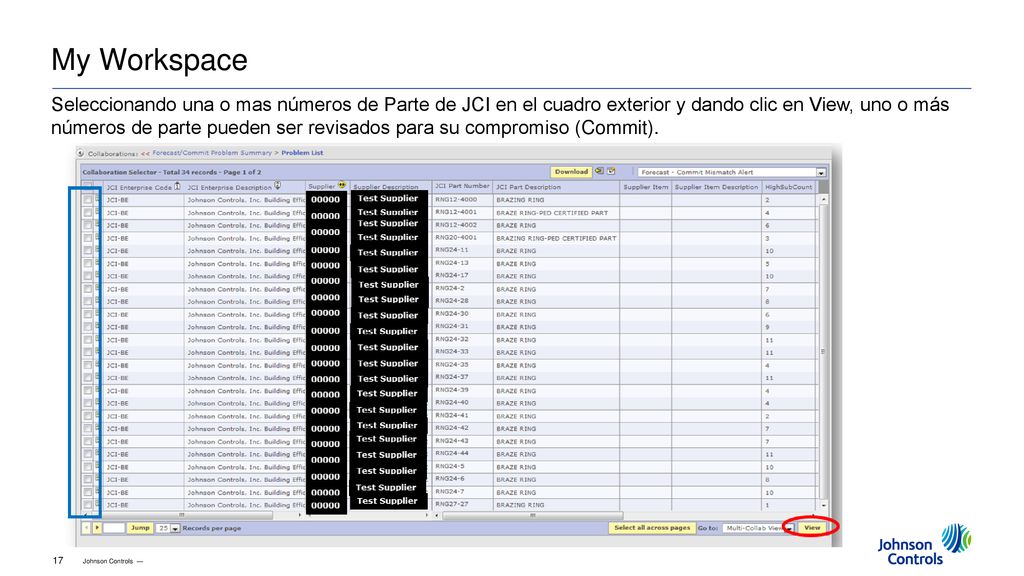This screenshot has height=576, width=1024.
Task: Select checkbox for part RNG24-30
Action: click(88, 315)
